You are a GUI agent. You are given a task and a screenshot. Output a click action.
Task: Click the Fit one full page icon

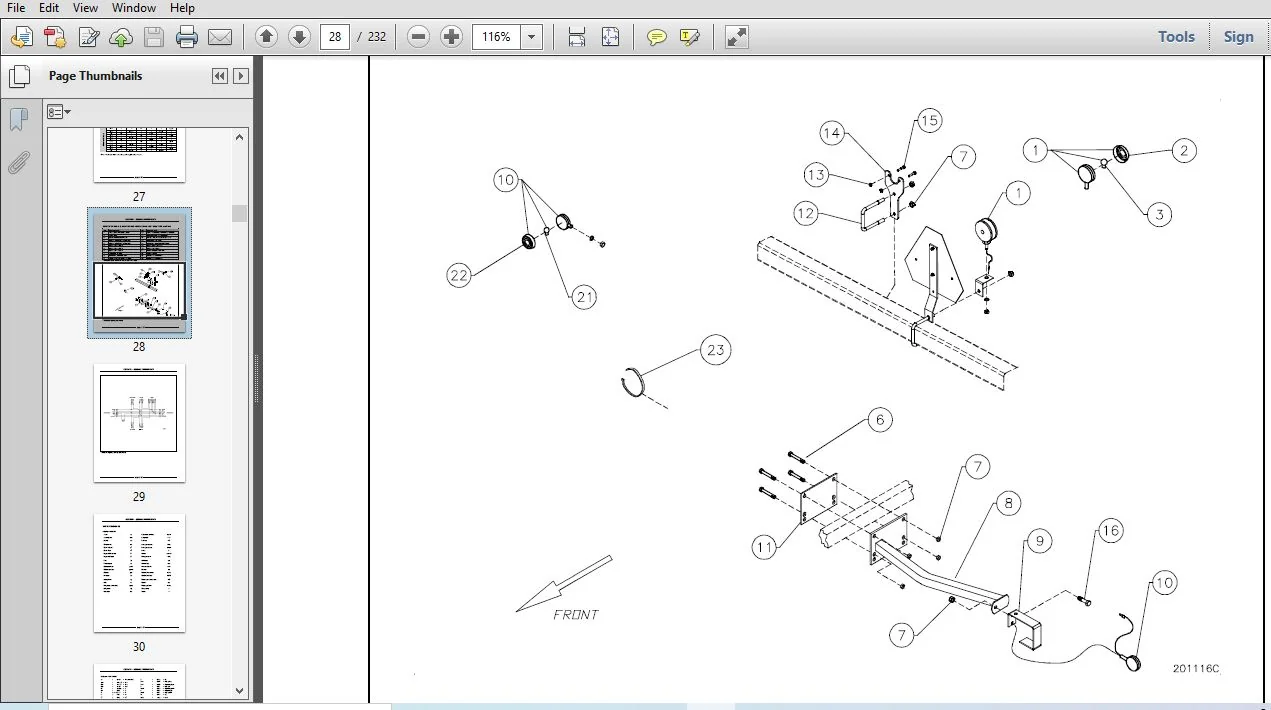(610, 37)
